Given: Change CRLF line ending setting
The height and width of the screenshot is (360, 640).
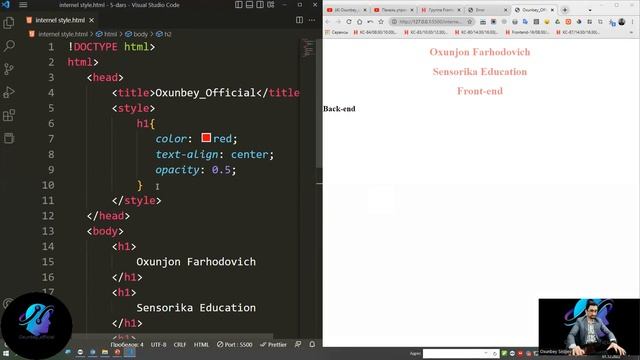Looking at the screenshot, I should tap(180, 344).
